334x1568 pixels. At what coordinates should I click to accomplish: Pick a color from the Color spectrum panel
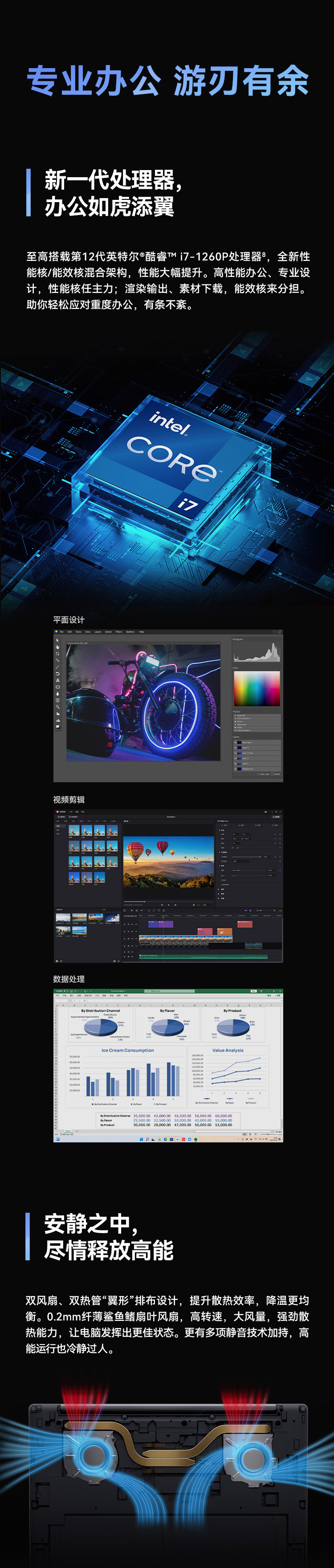pyautogui.click(x=257, y=688)
